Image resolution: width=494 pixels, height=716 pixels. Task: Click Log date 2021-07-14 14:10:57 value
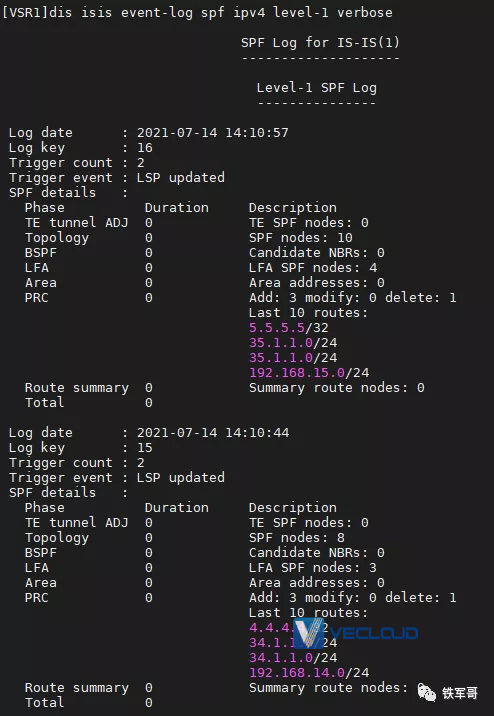pos(213,133)
